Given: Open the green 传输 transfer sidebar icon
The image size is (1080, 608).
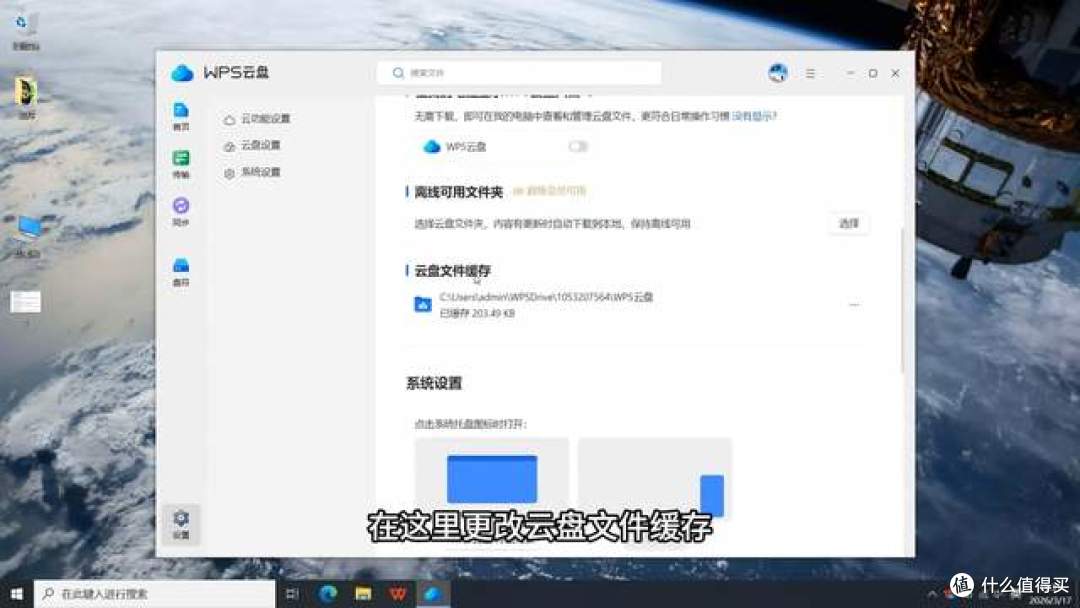Looking at the screenshot, I should pos(180,164).
